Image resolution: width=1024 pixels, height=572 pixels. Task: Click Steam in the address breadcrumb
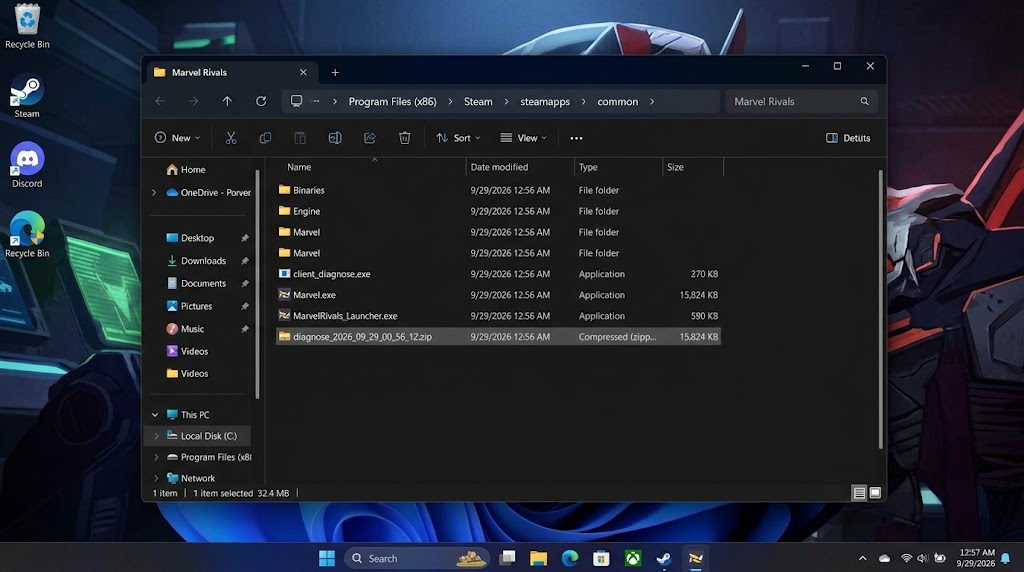[x=478, y=101]
